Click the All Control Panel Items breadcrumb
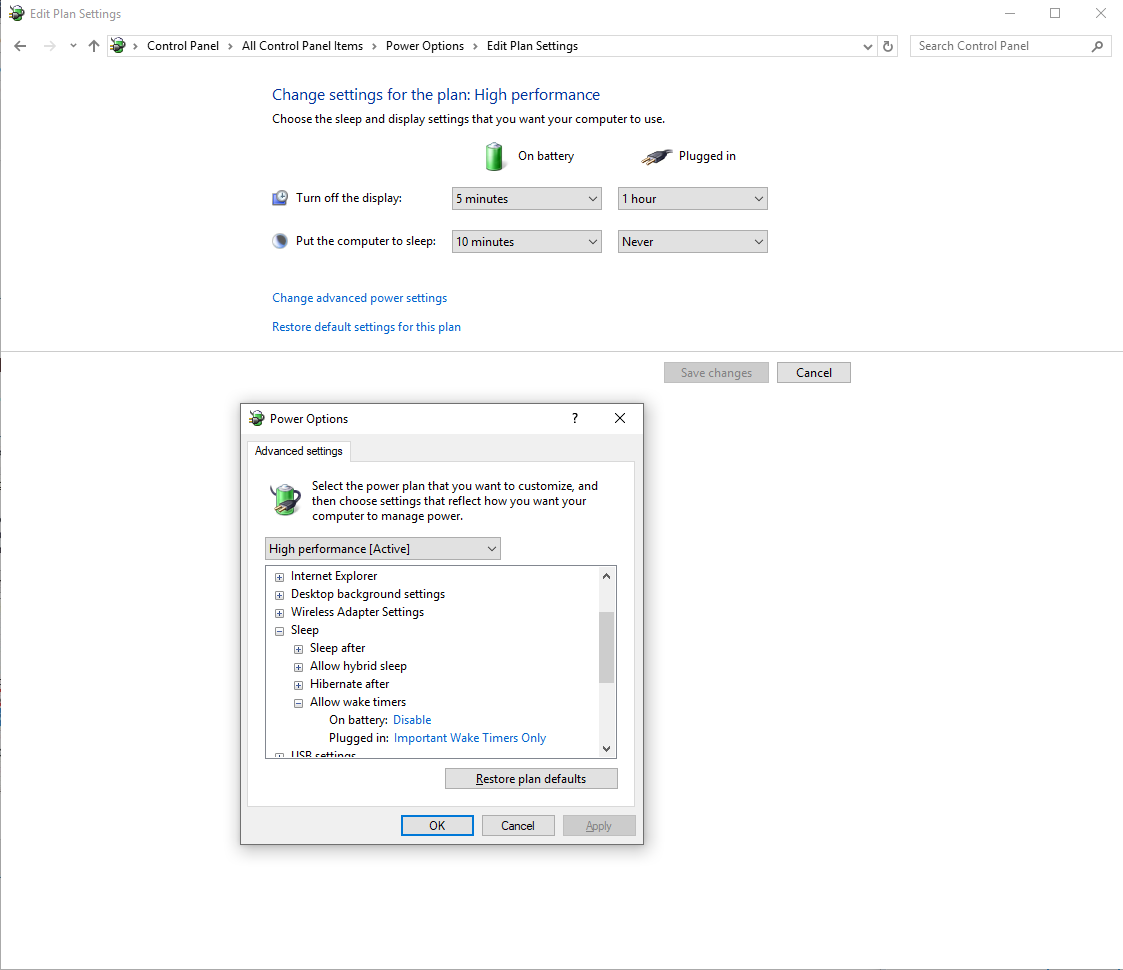 (x=302, y=46)
